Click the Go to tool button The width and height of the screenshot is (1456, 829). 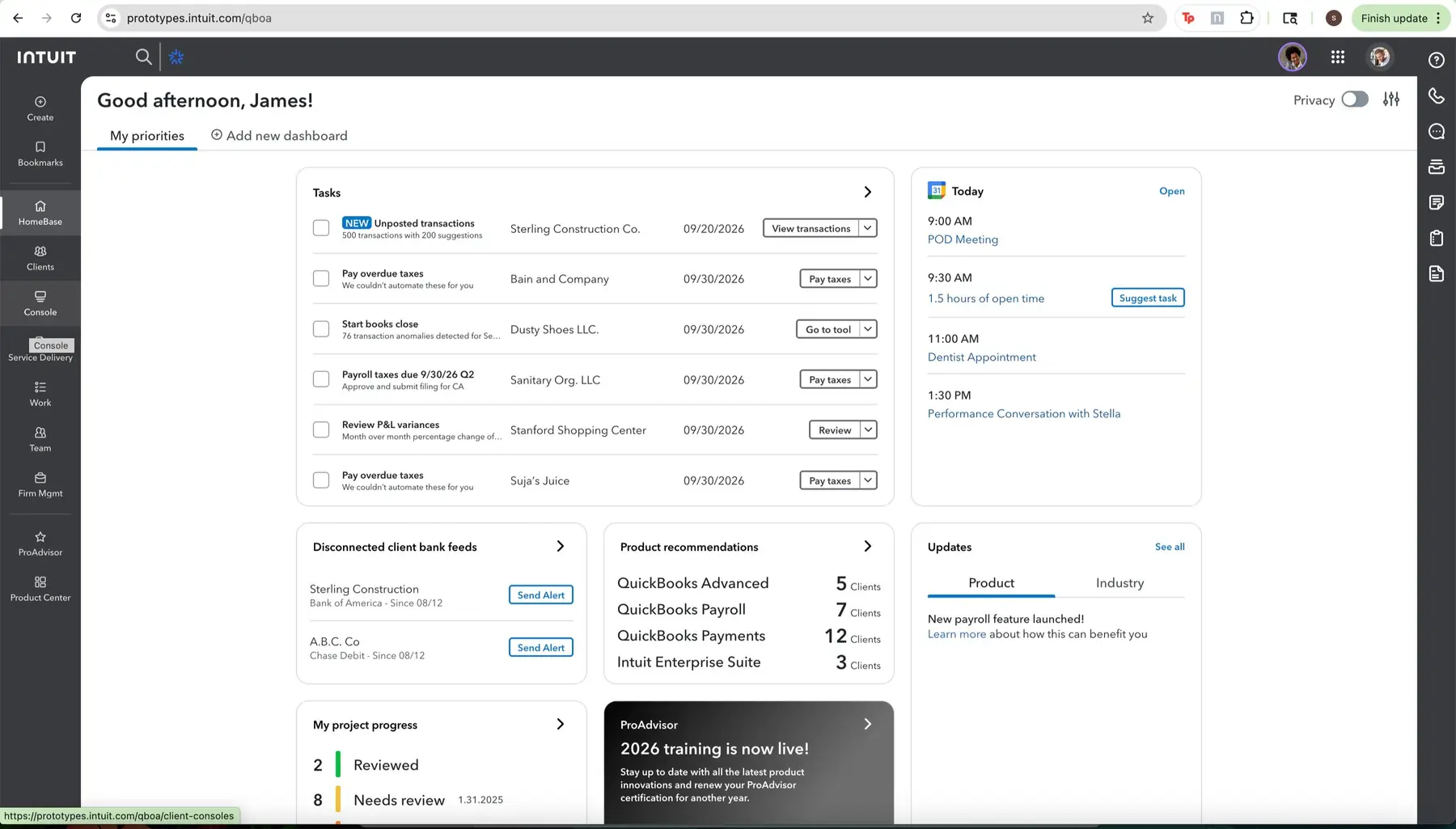tap(827, 329)
